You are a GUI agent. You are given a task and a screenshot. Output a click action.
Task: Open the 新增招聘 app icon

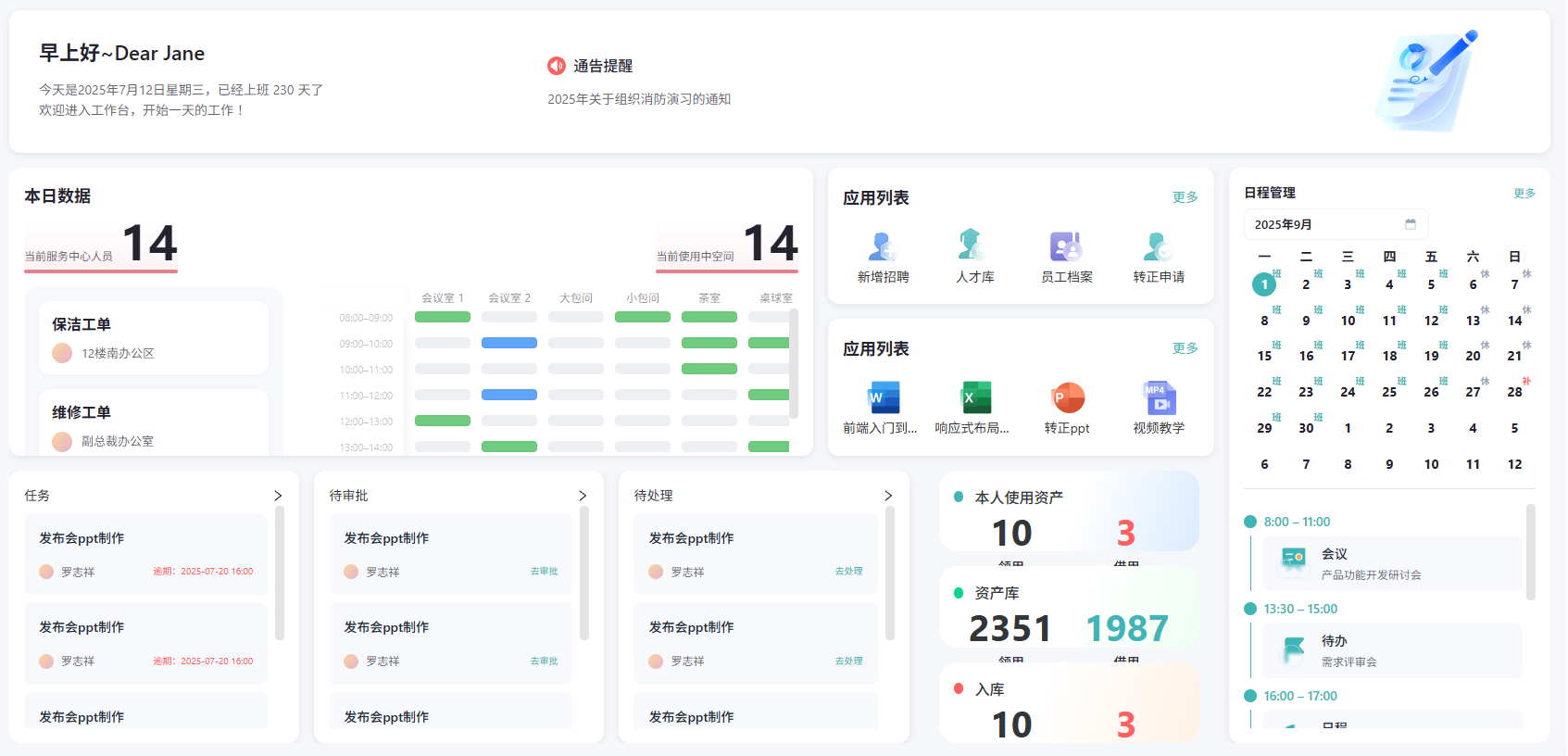pyautogui.click(x=883, y=247)
